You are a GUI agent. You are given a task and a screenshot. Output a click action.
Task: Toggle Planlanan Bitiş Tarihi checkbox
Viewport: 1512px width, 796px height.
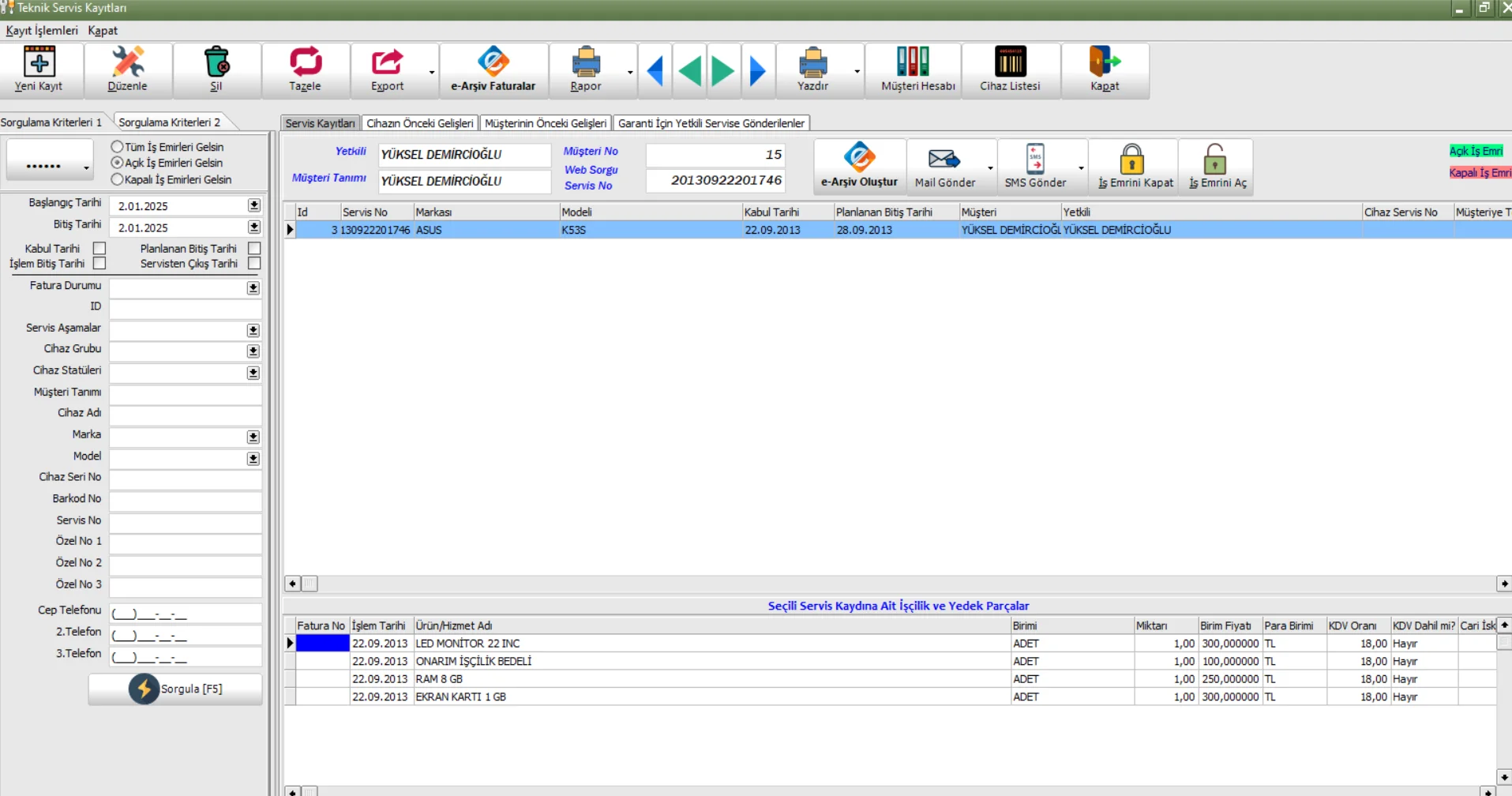point(254,249)
